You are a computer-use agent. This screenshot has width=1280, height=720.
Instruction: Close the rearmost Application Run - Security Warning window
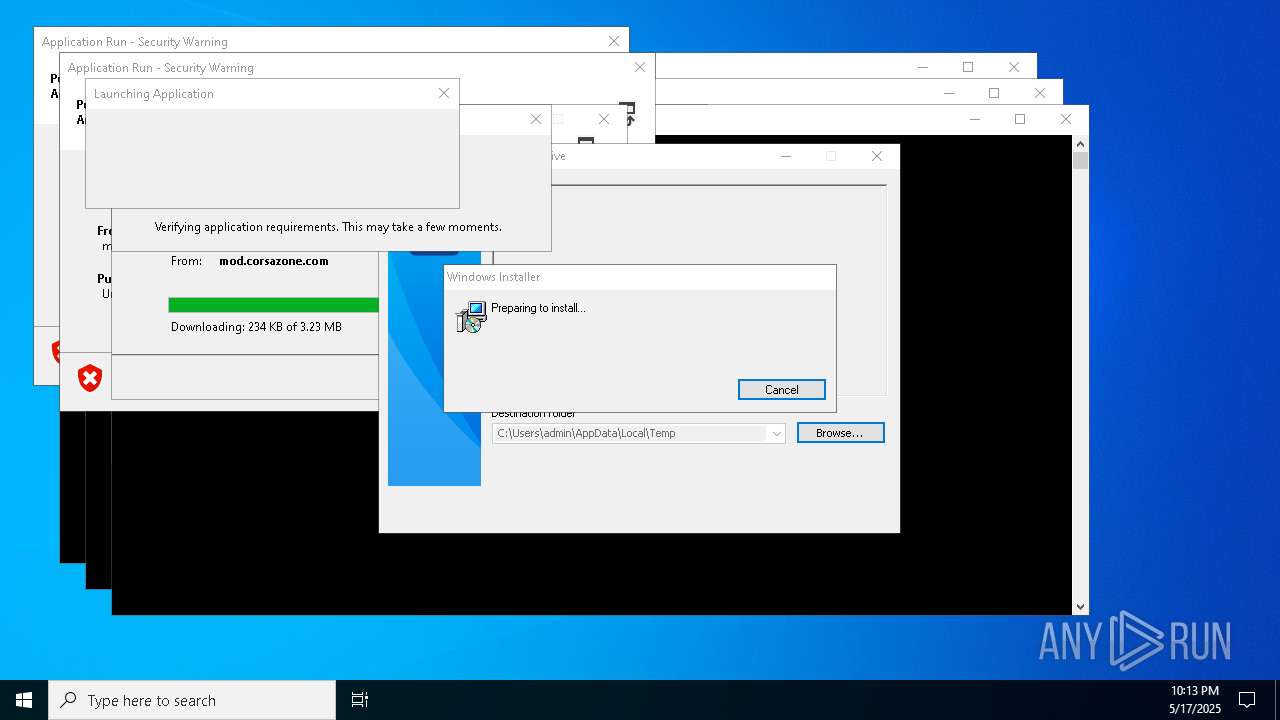click(x=614, y=41)
